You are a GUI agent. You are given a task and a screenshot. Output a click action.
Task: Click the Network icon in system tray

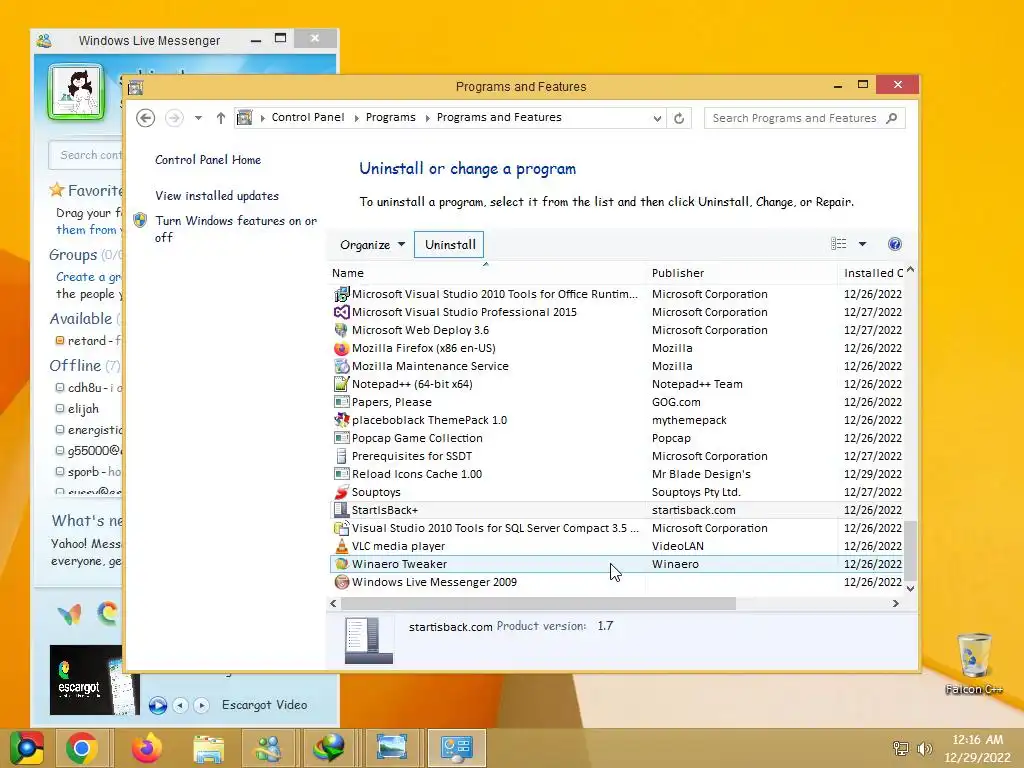pos(901,749)
